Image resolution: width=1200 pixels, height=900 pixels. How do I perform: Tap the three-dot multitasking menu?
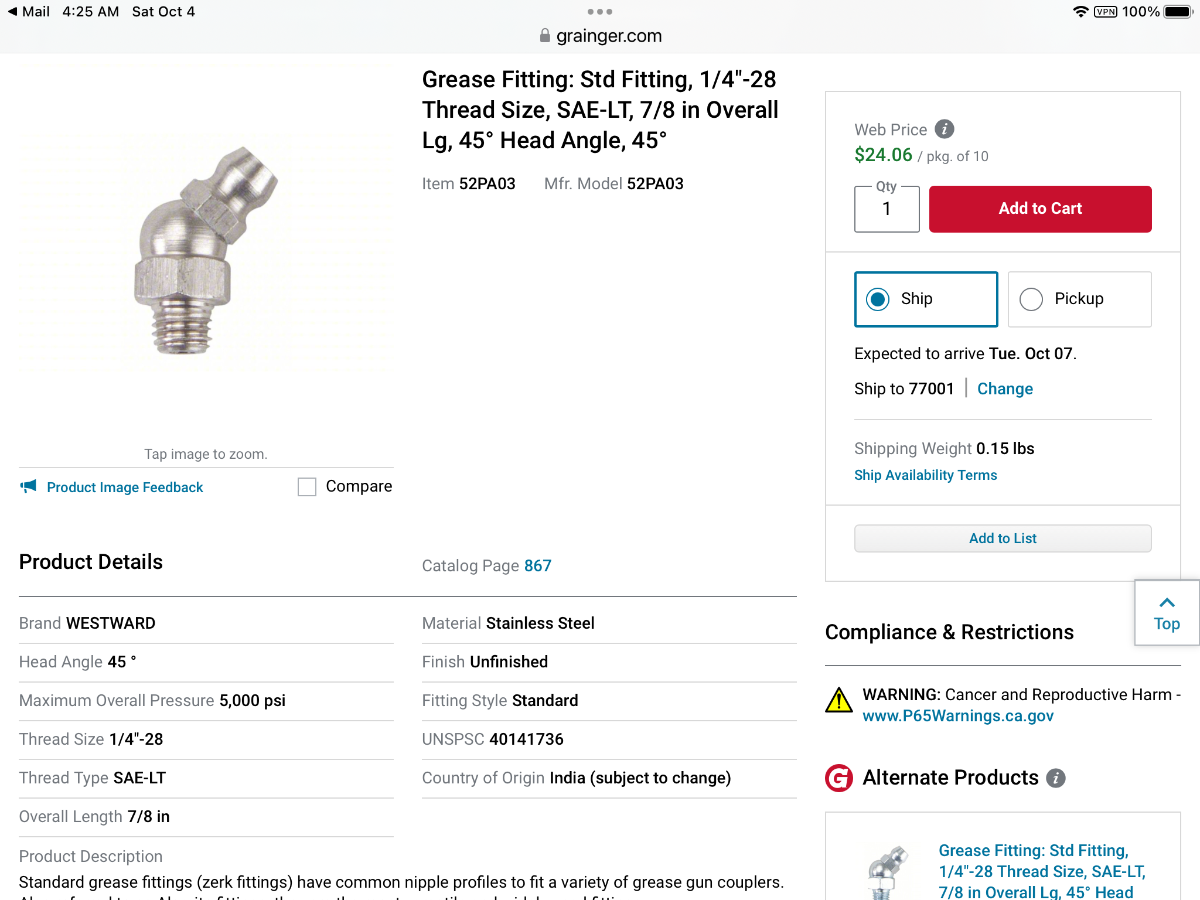click(x=600, y=12)
